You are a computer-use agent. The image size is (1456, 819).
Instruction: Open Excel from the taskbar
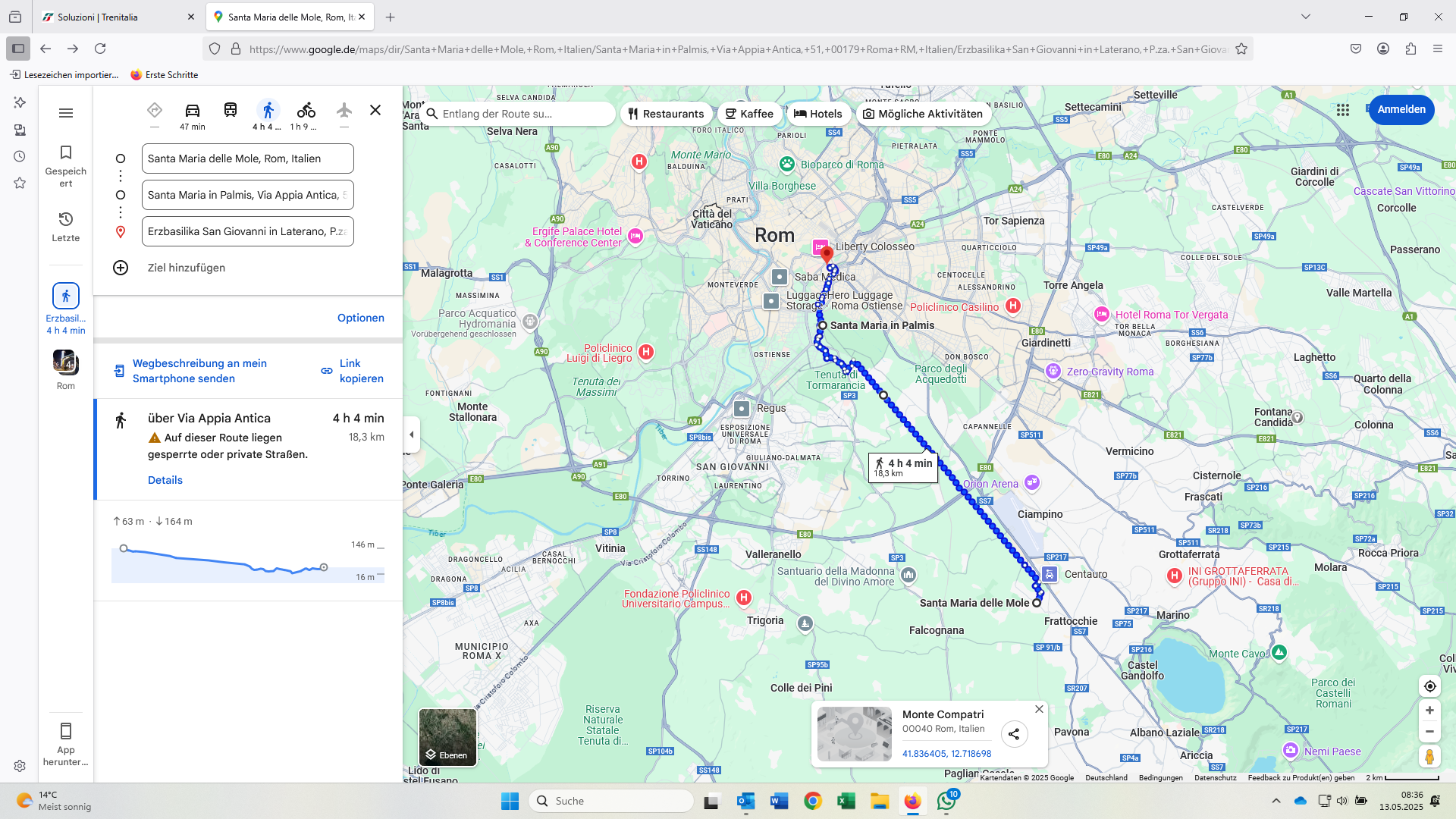[846, 801]
